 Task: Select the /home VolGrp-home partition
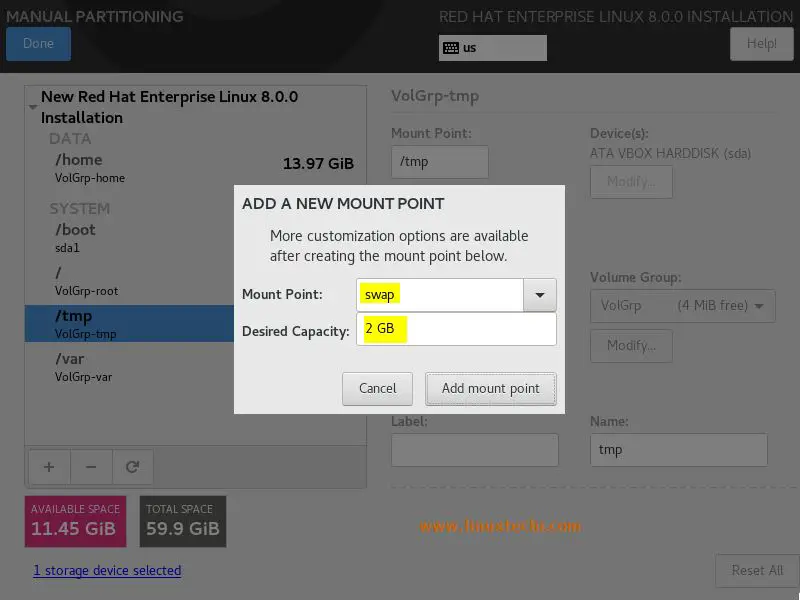point(195,168)
